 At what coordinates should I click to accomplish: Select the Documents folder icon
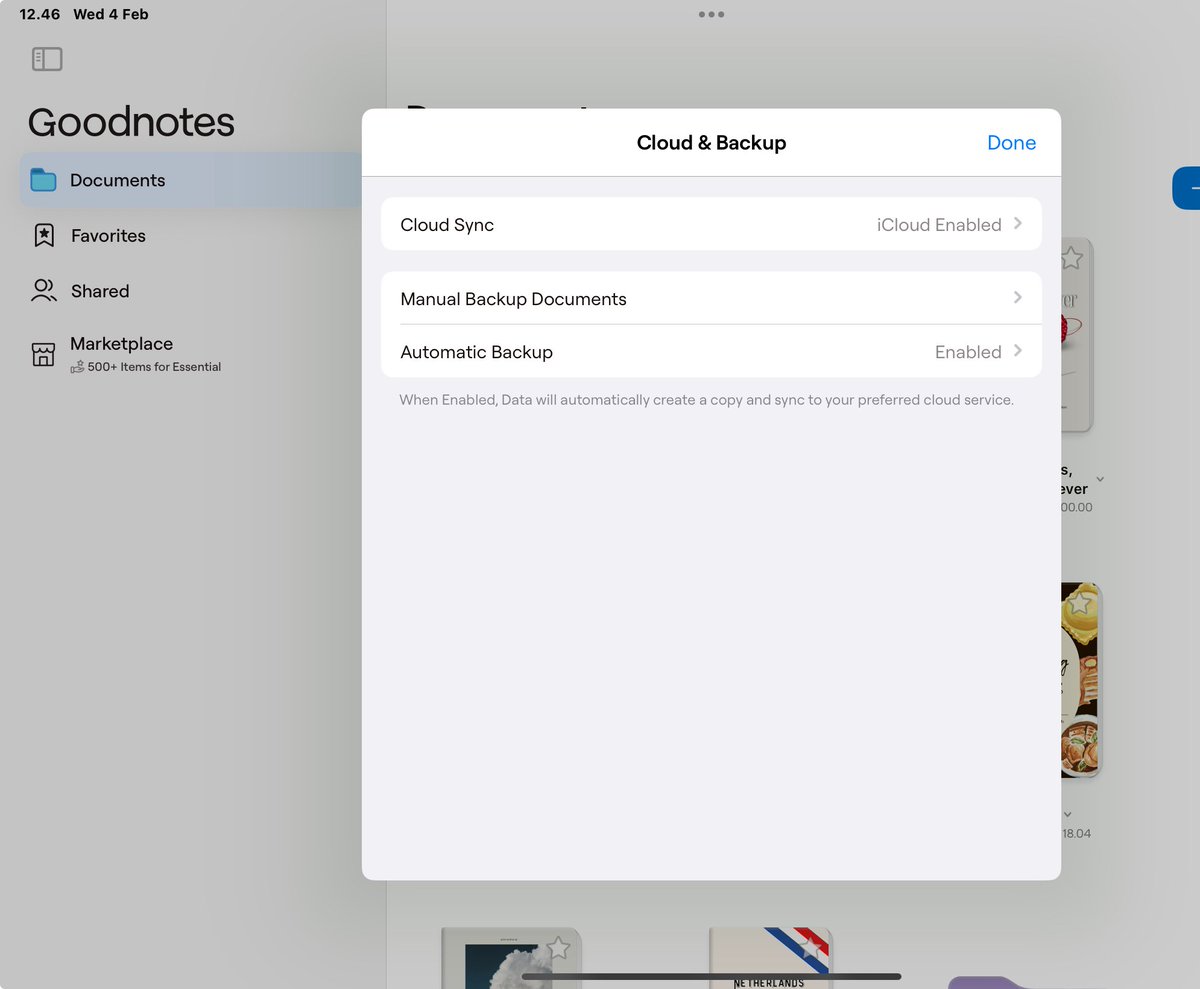[x=43, y=180]
